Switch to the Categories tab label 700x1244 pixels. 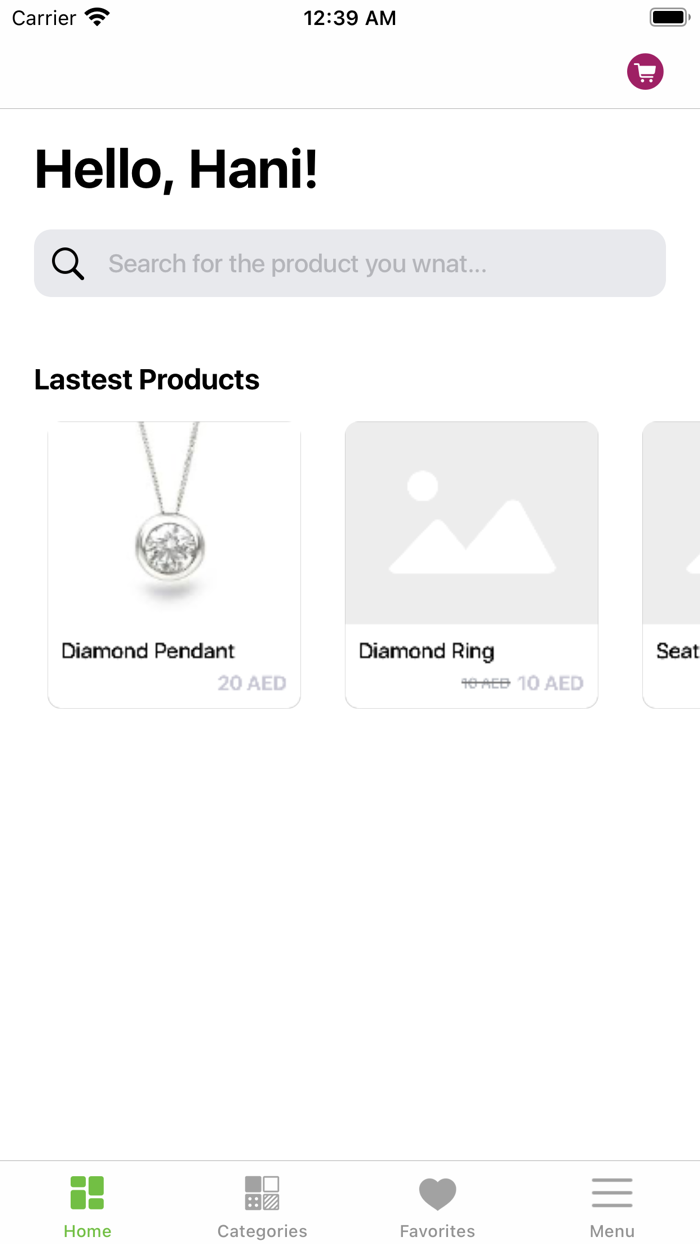coord(262,1231)
